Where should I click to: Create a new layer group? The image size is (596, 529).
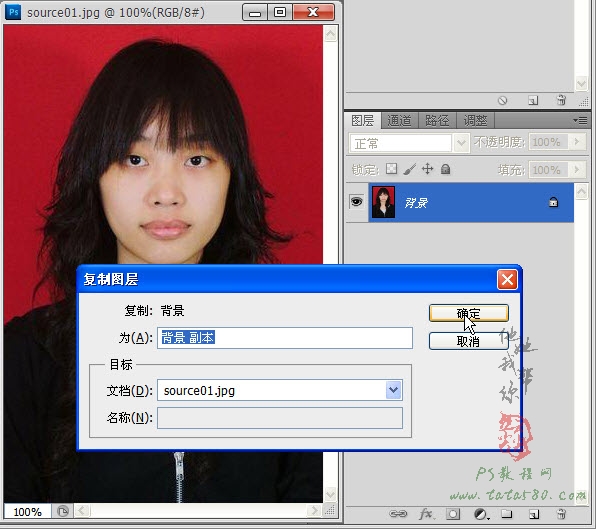coord(506,514)
